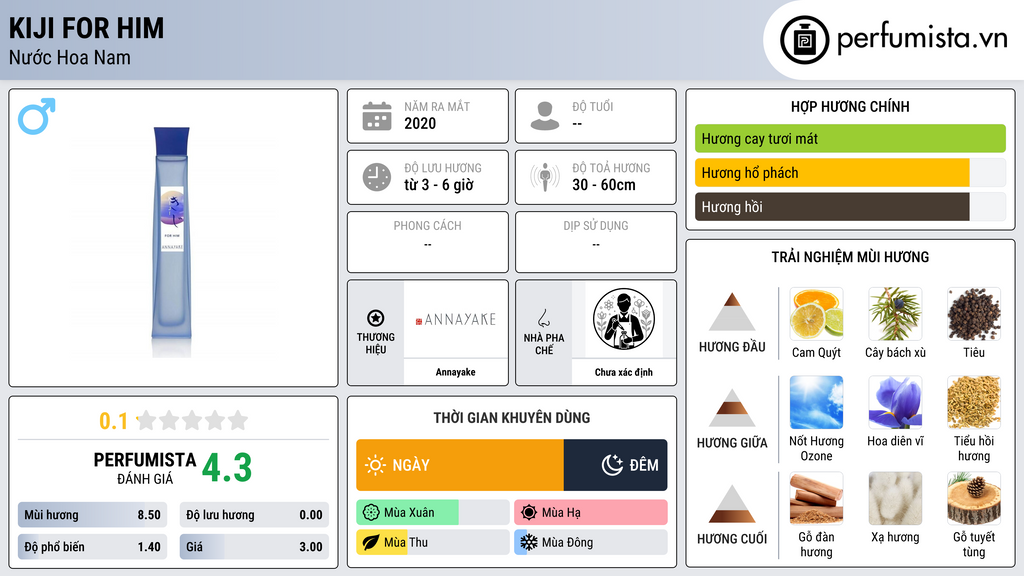Click the nose icon above Nhà pha chế
The image size is (1024, 576).
point(543,318)
